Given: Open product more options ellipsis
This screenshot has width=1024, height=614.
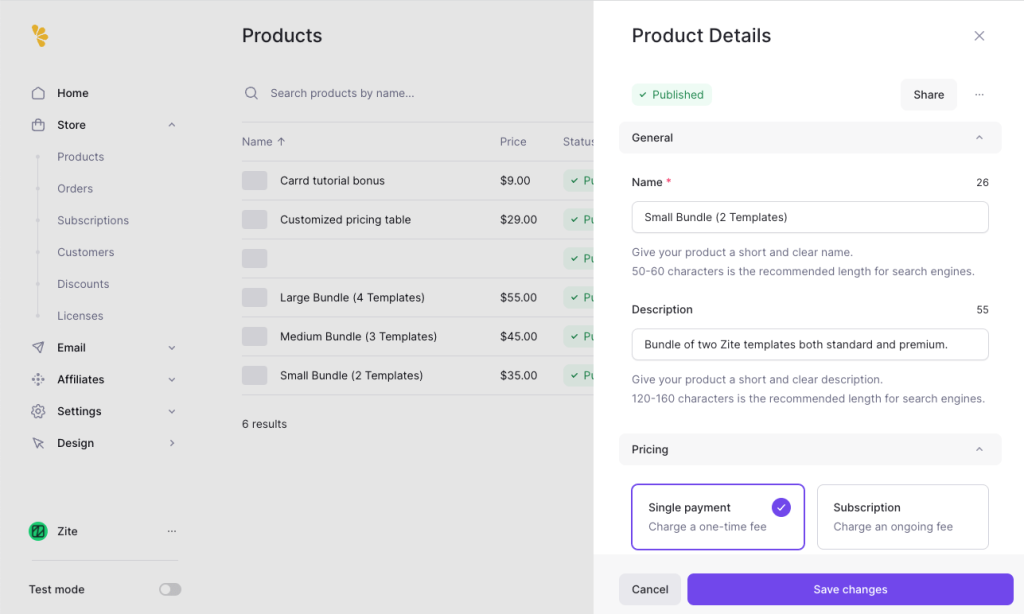Looking at the screenshot, I should [979, 95].
